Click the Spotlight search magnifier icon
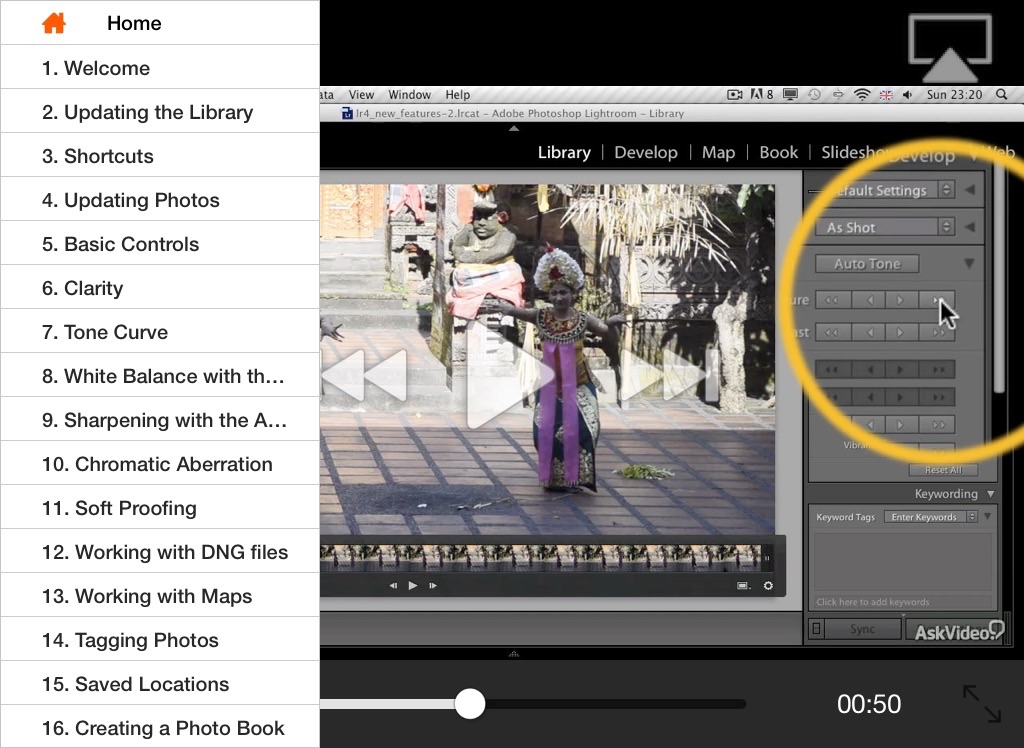The image size is (1024, 748). click(x=1001, y=95)
